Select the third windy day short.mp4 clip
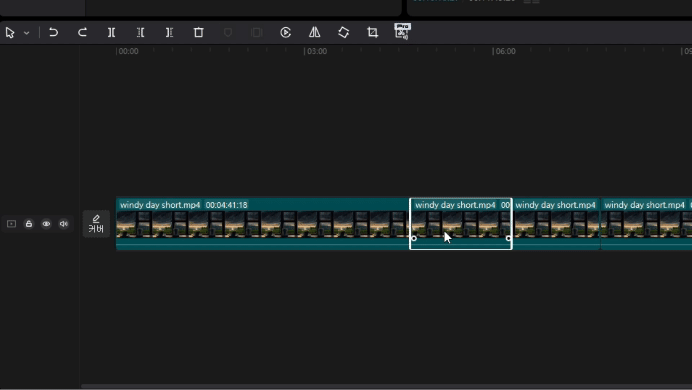Screen dimensions: 692x390 pyautogui.click(x=556, y=224)
